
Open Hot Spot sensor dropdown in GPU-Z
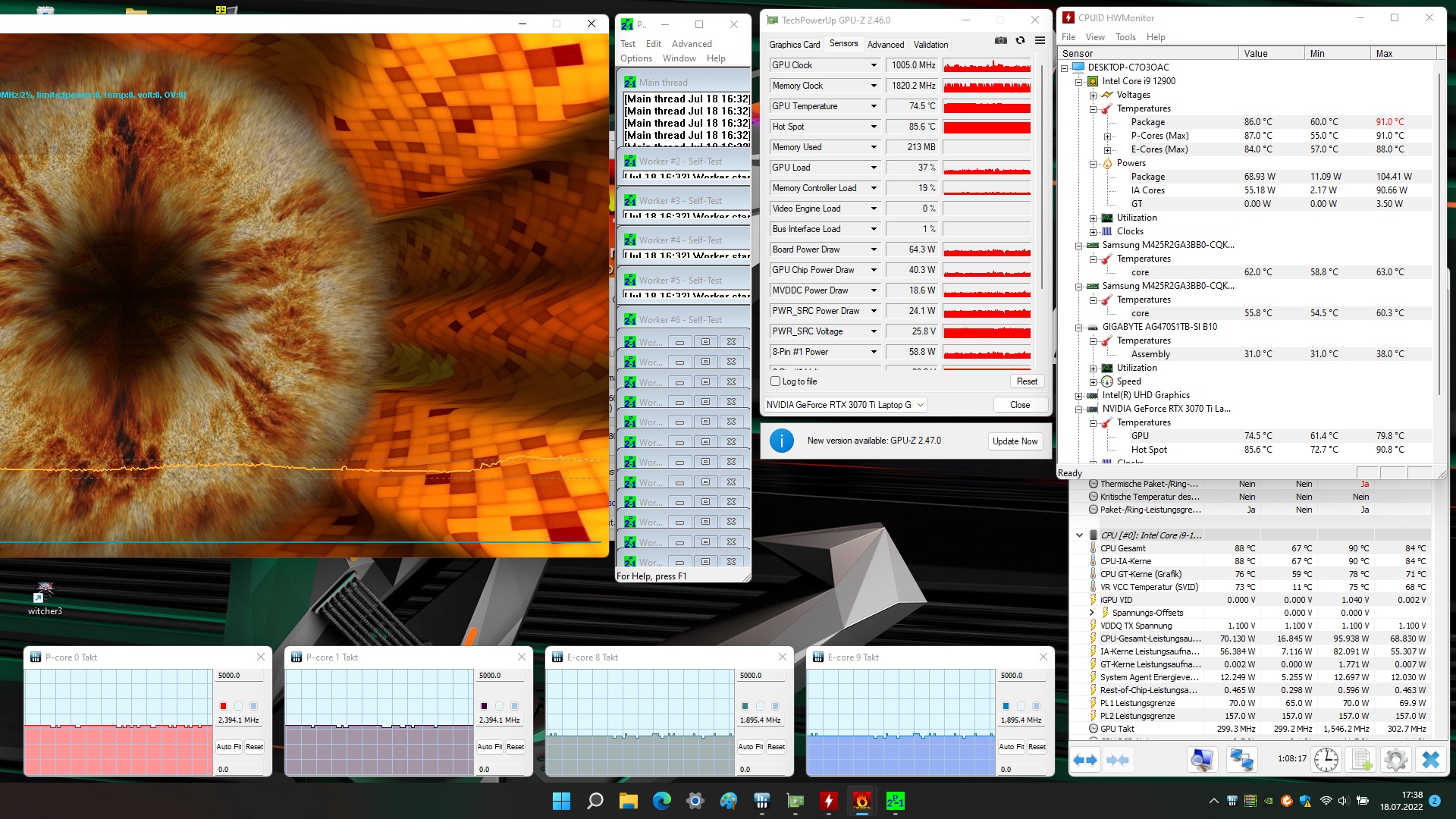pos(874,127)
